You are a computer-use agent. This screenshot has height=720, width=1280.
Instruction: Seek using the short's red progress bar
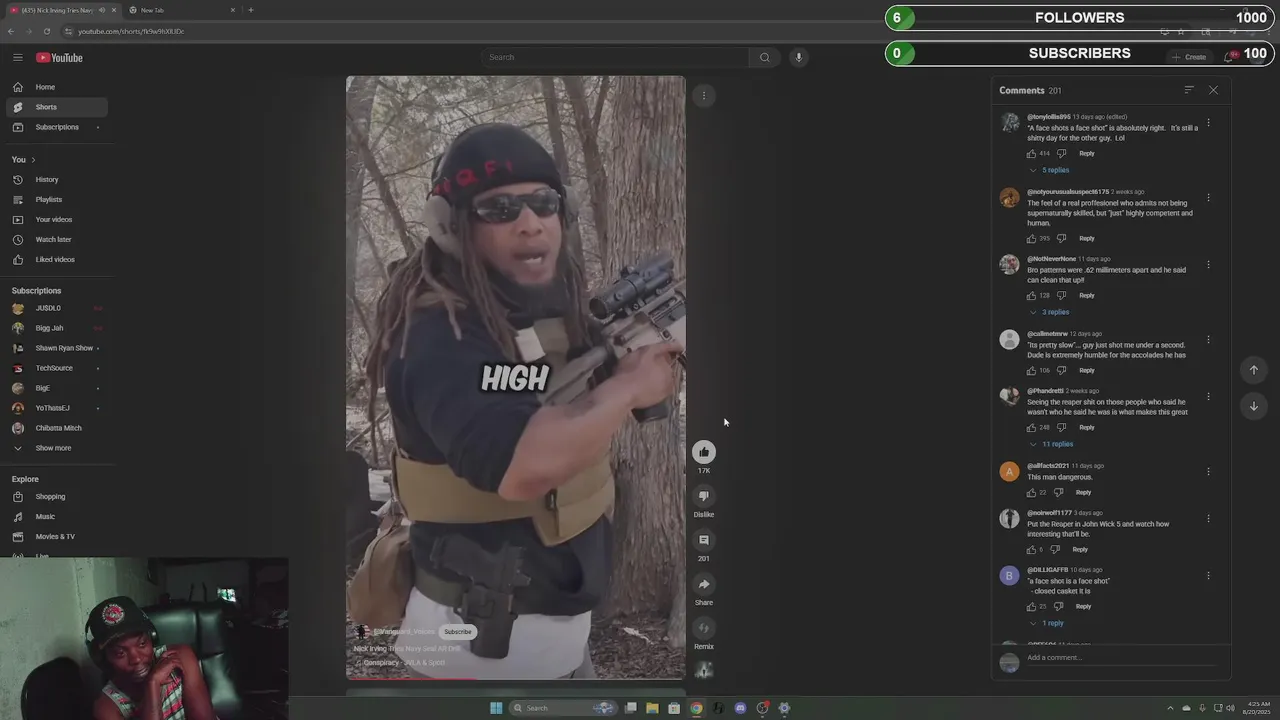[x=516, y=680]
